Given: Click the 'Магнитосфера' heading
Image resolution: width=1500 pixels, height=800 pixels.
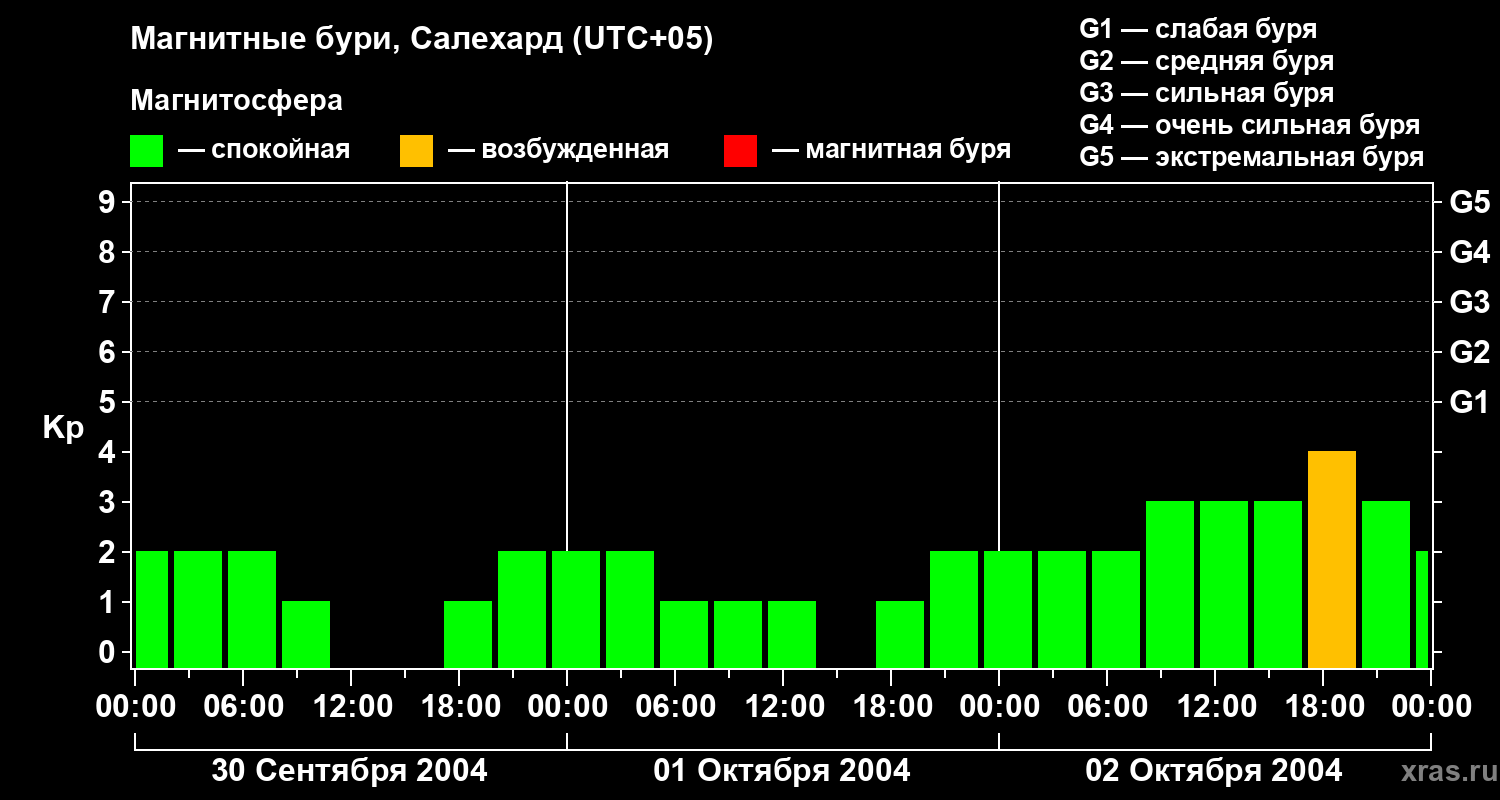Looking at the screenshot, I should click(x=236, y=101).
